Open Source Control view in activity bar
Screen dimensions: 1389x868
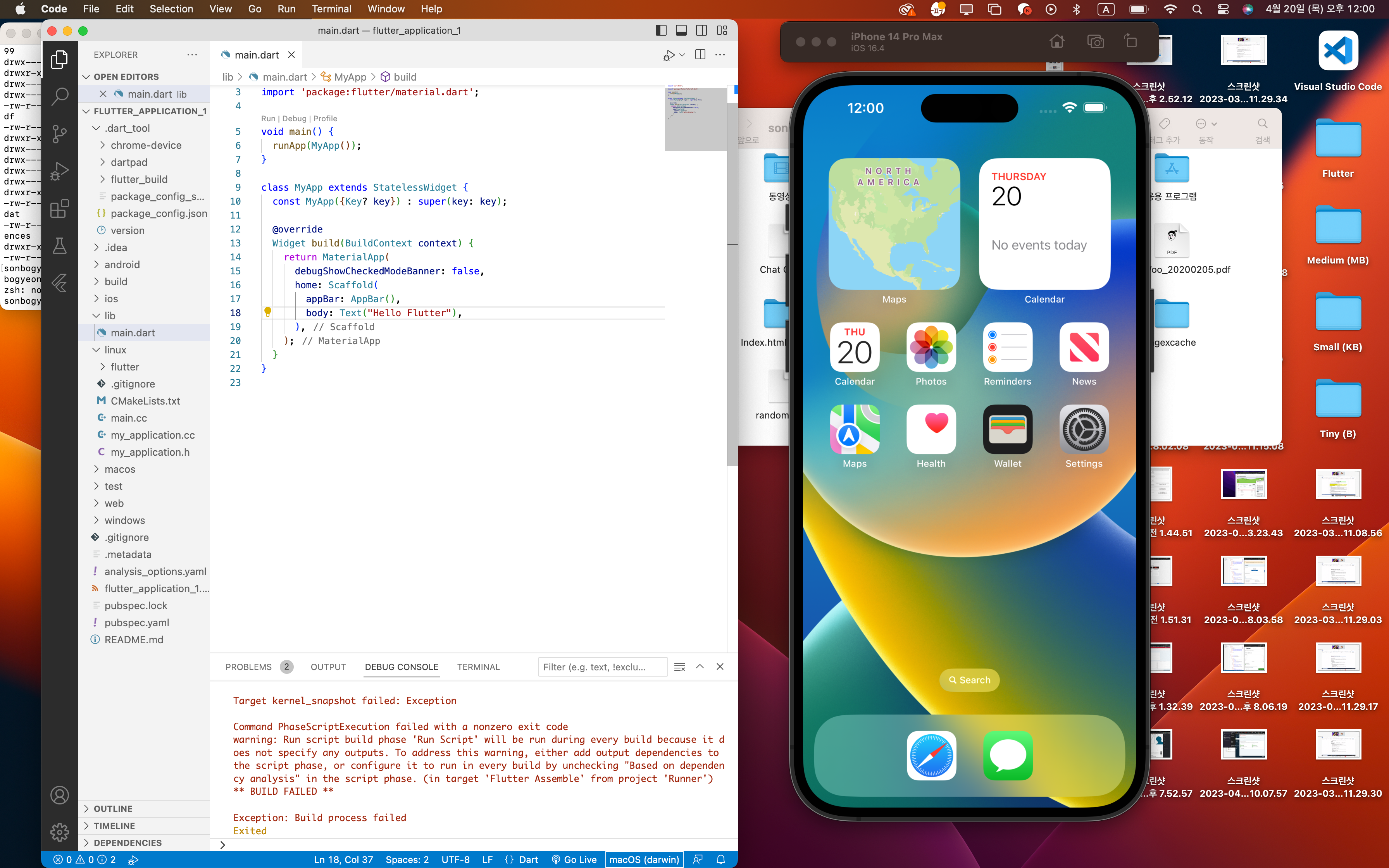[60, 134]
